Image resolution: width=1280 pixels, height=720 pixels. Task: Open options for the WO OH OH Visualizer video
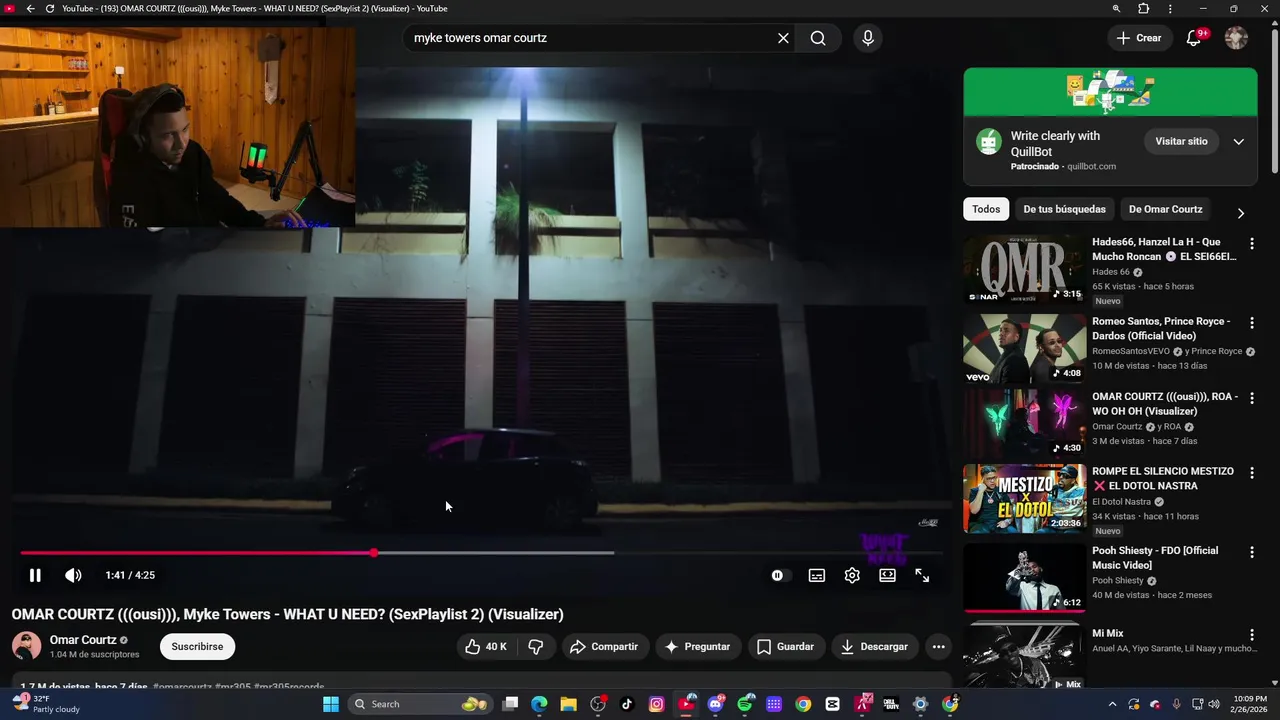click(x=1251, y=398)
